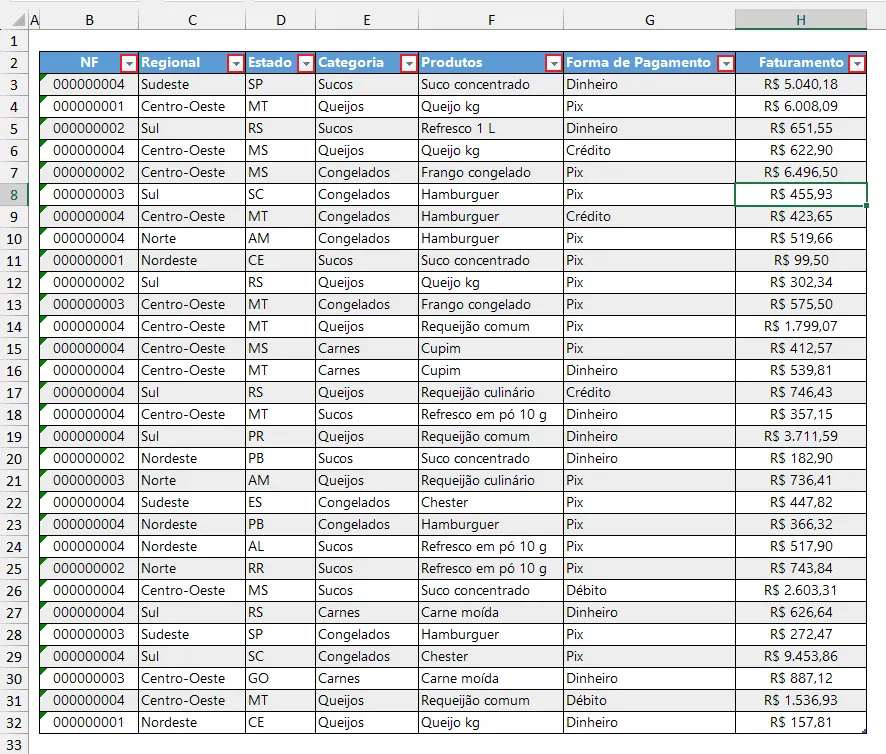Select cell with R$ 2.603,31
This screenshot has width=886, height=754.
tap(801, 590)
